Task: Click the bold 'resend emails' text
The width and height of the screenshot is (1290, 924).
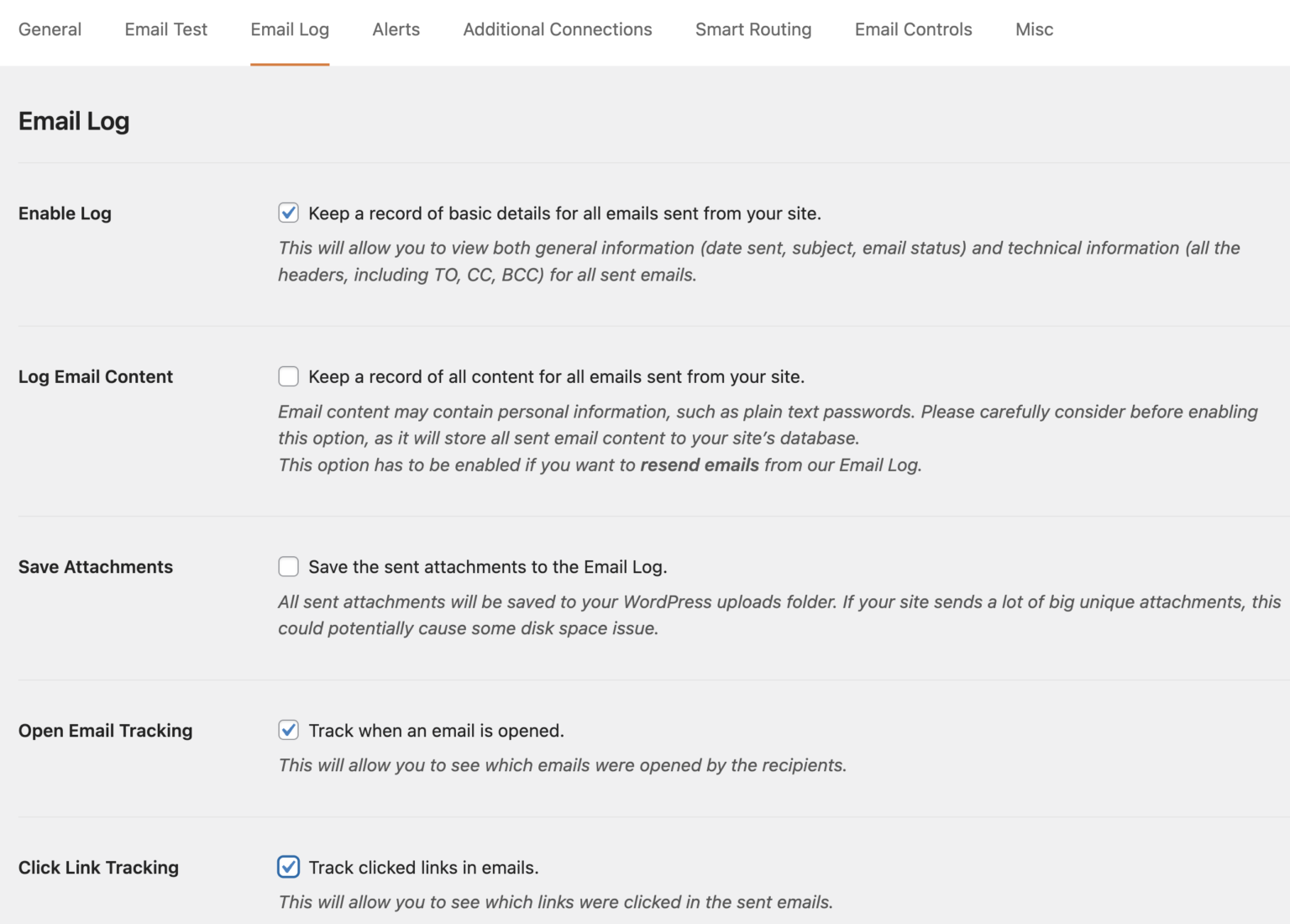Action: (699, 465)
